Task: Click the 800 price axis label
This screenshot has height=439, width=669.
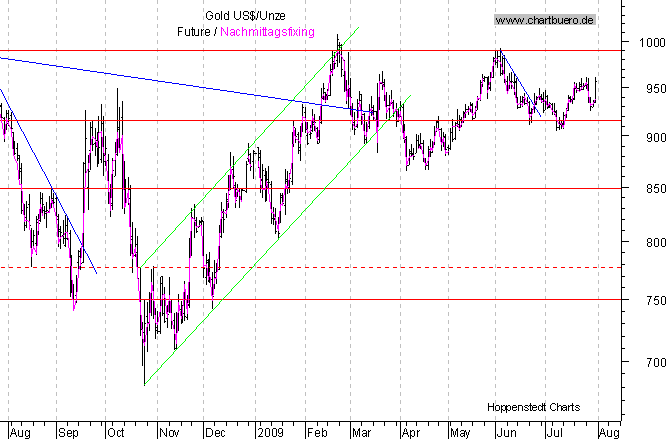Action: pyautogui.click(x=656, y=242)
